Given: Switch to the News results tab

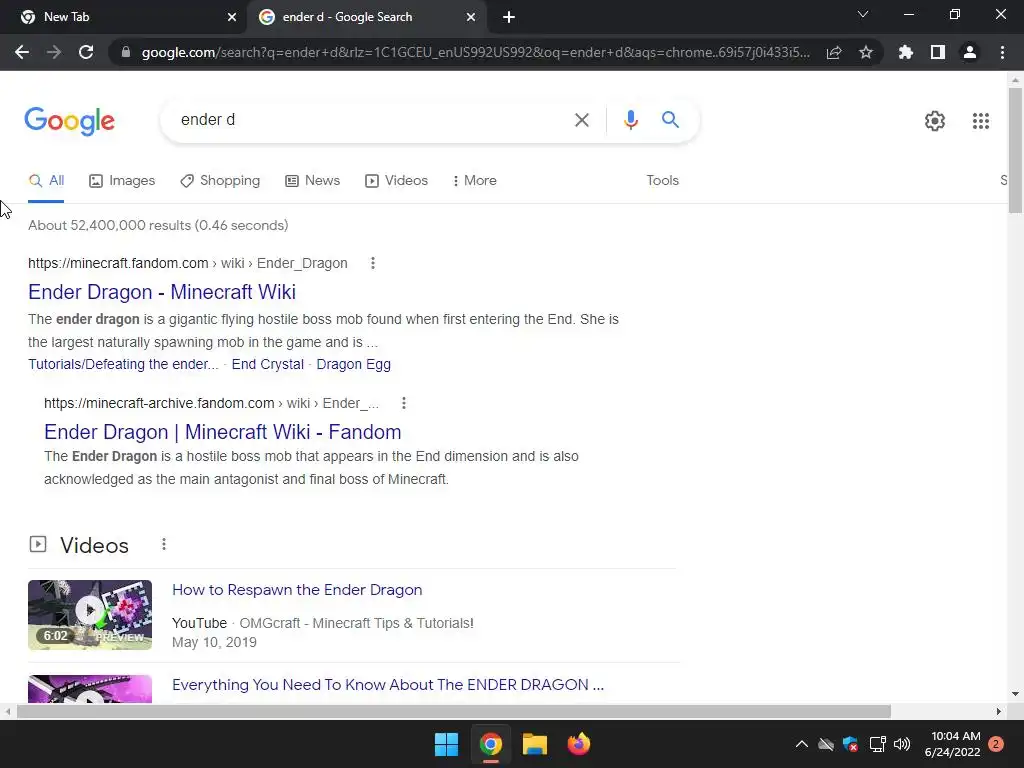Looking at the screenshot, I should click(x=313, y=181).
